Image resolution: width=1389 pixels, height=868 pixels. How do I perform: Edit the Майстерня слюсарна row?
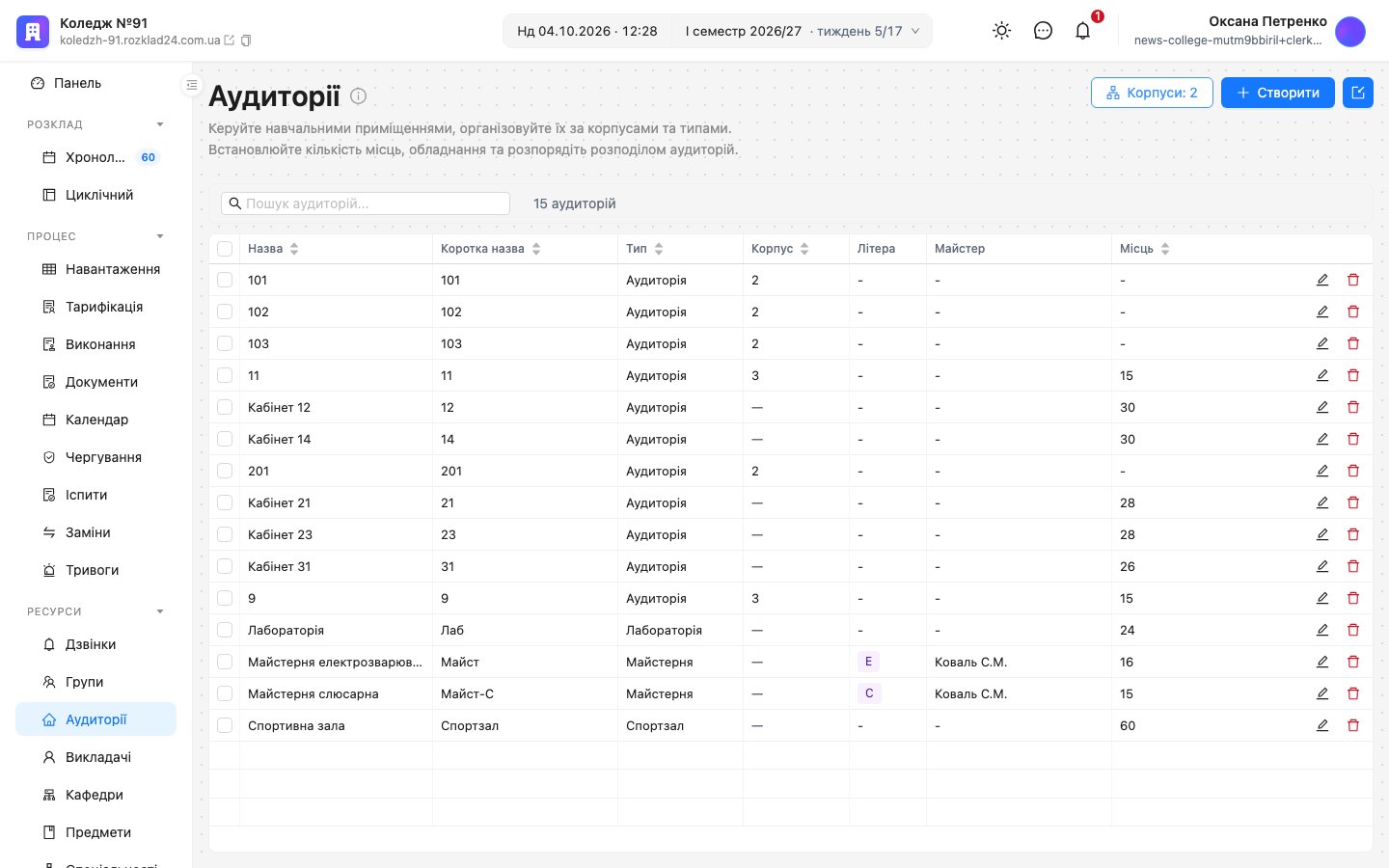pos(1322,693)
